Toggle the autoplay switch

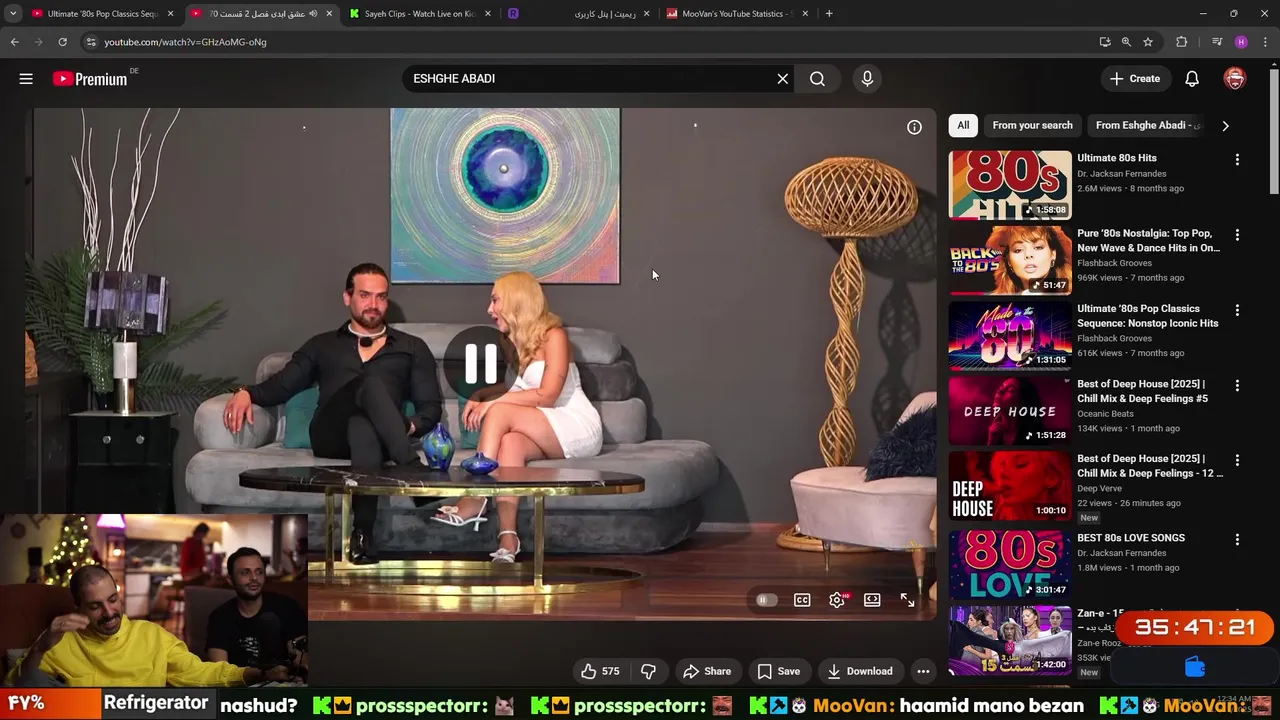pyautogui.click(x=766, y=600)
